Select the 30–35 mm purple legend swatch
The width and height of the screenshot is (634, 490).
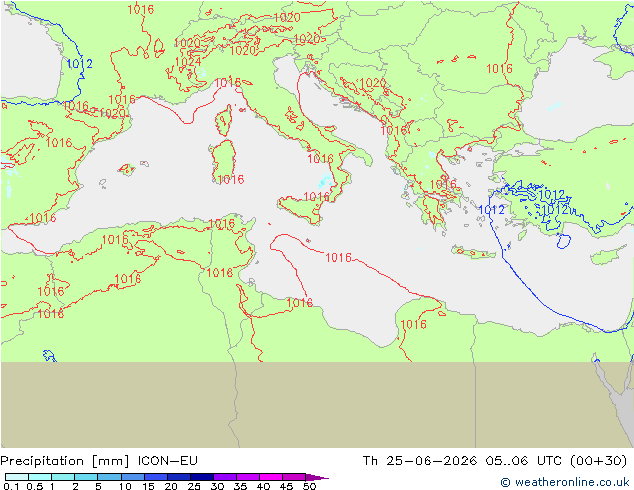pos(225,477)
